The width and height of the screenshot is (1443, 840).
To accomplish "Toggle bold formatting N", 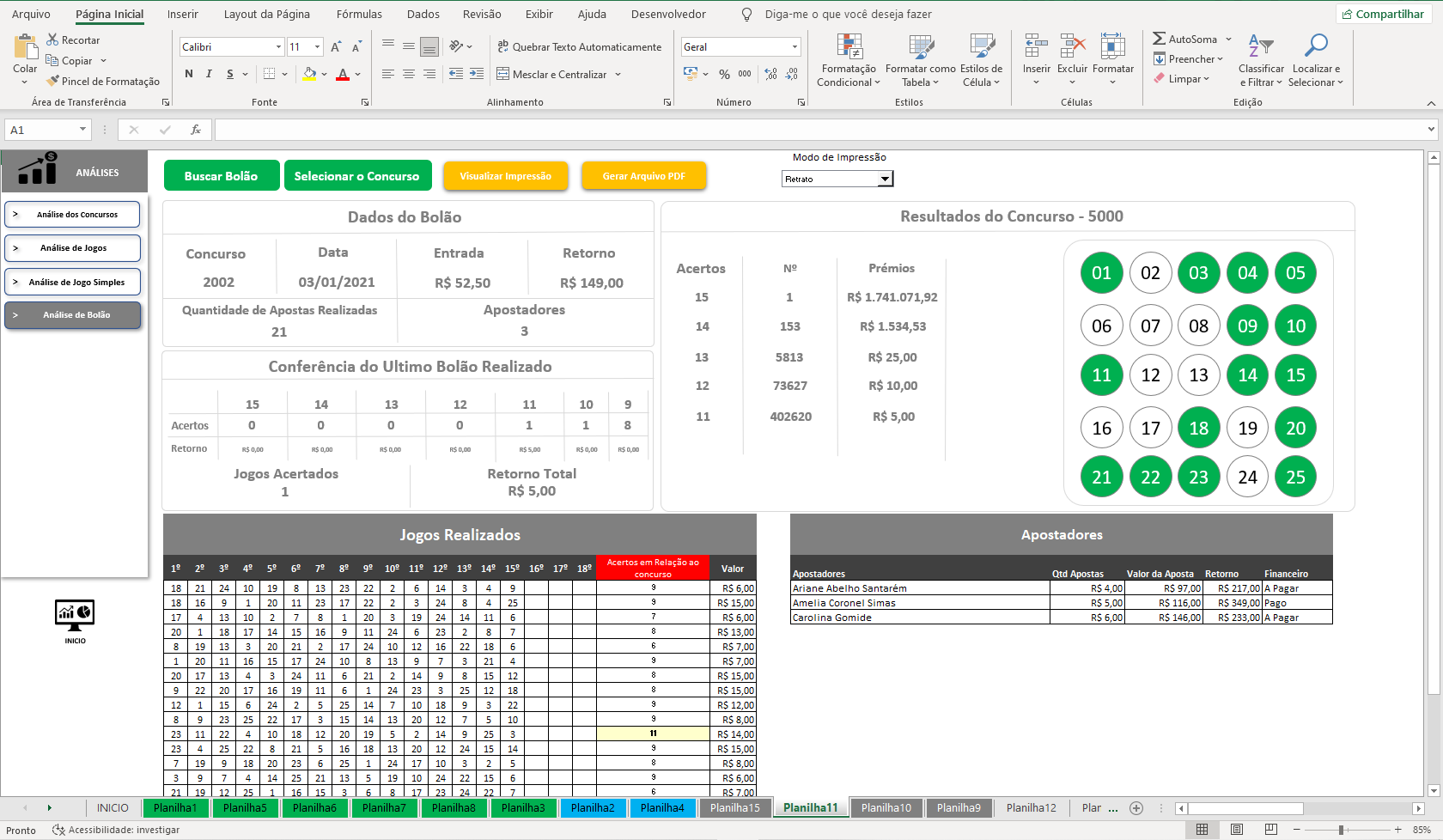I will click(189, 74).
